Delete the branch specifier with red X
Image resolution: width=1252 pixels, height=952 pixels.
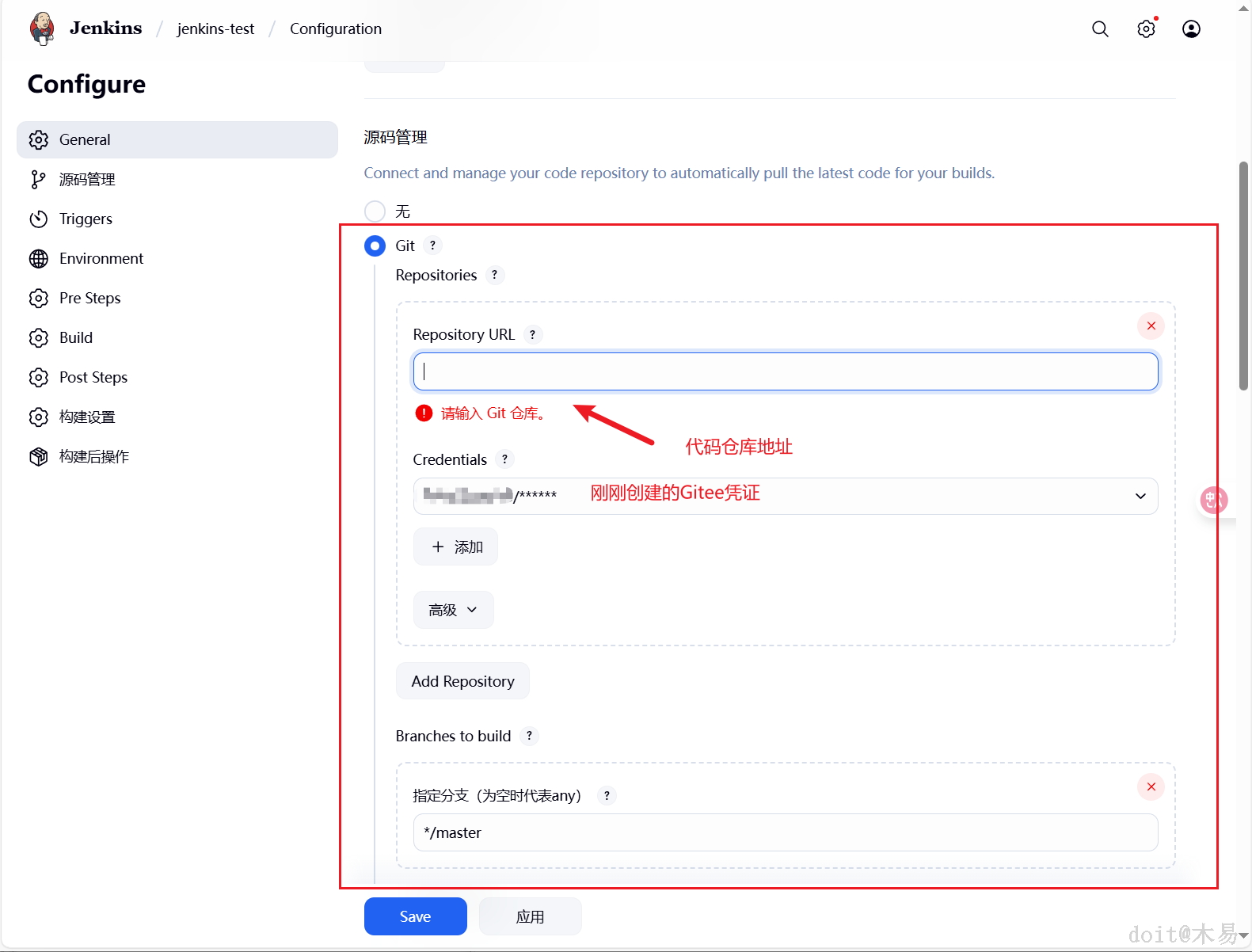pyautogui.click(x=1151, y=786)
